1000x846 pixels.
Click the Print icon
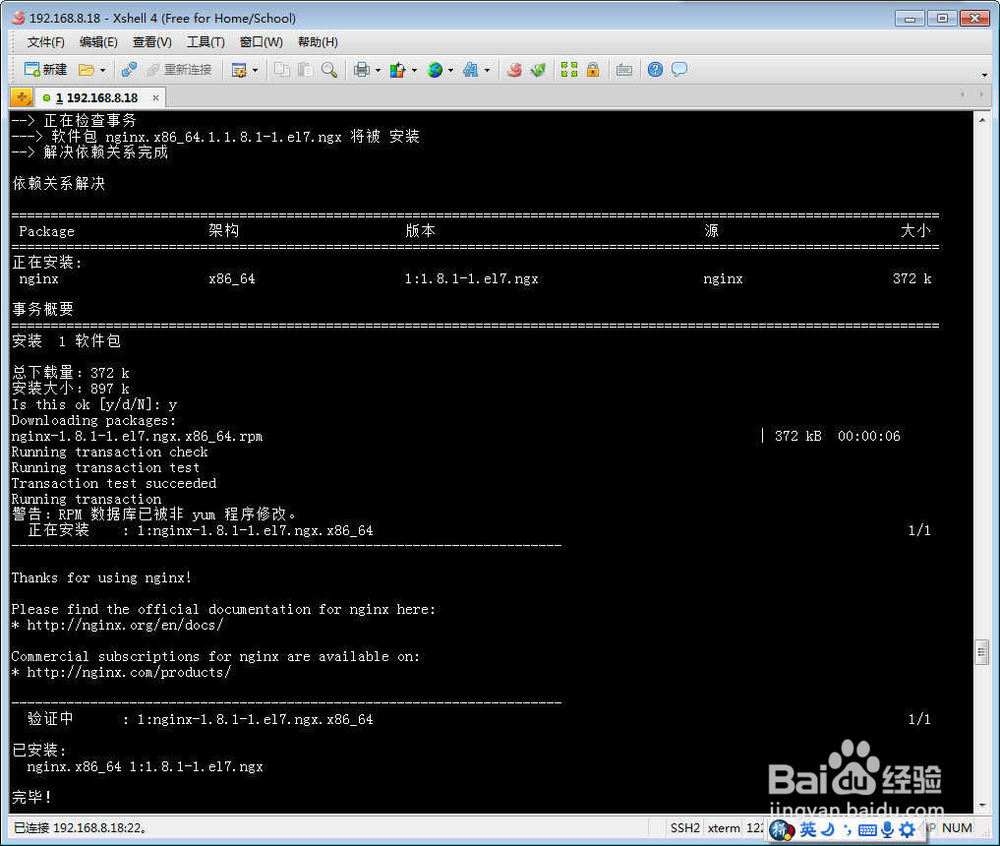[x=362, y=69]
